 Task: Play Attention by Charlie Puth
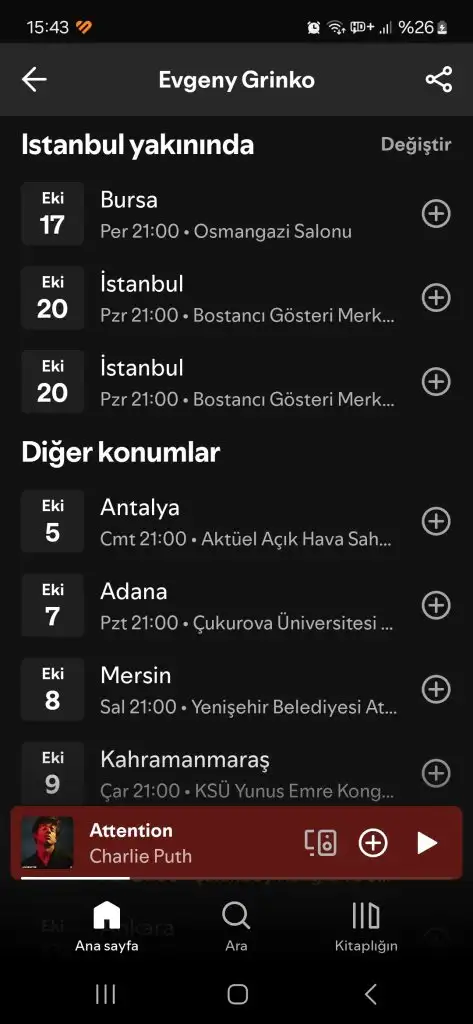(x=427, y=842)
